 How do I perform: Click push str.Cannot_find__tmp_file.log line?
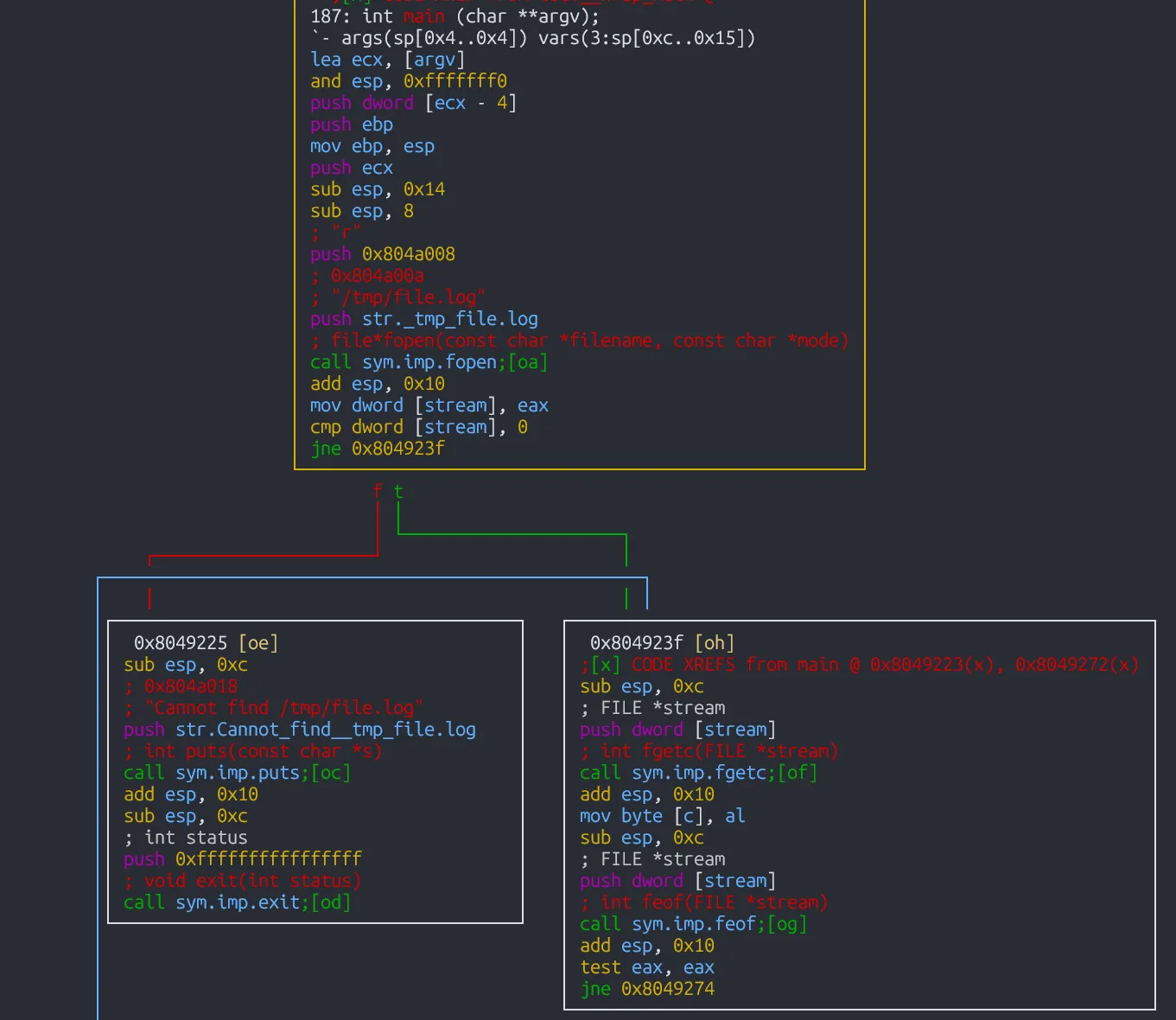point(299,730)
